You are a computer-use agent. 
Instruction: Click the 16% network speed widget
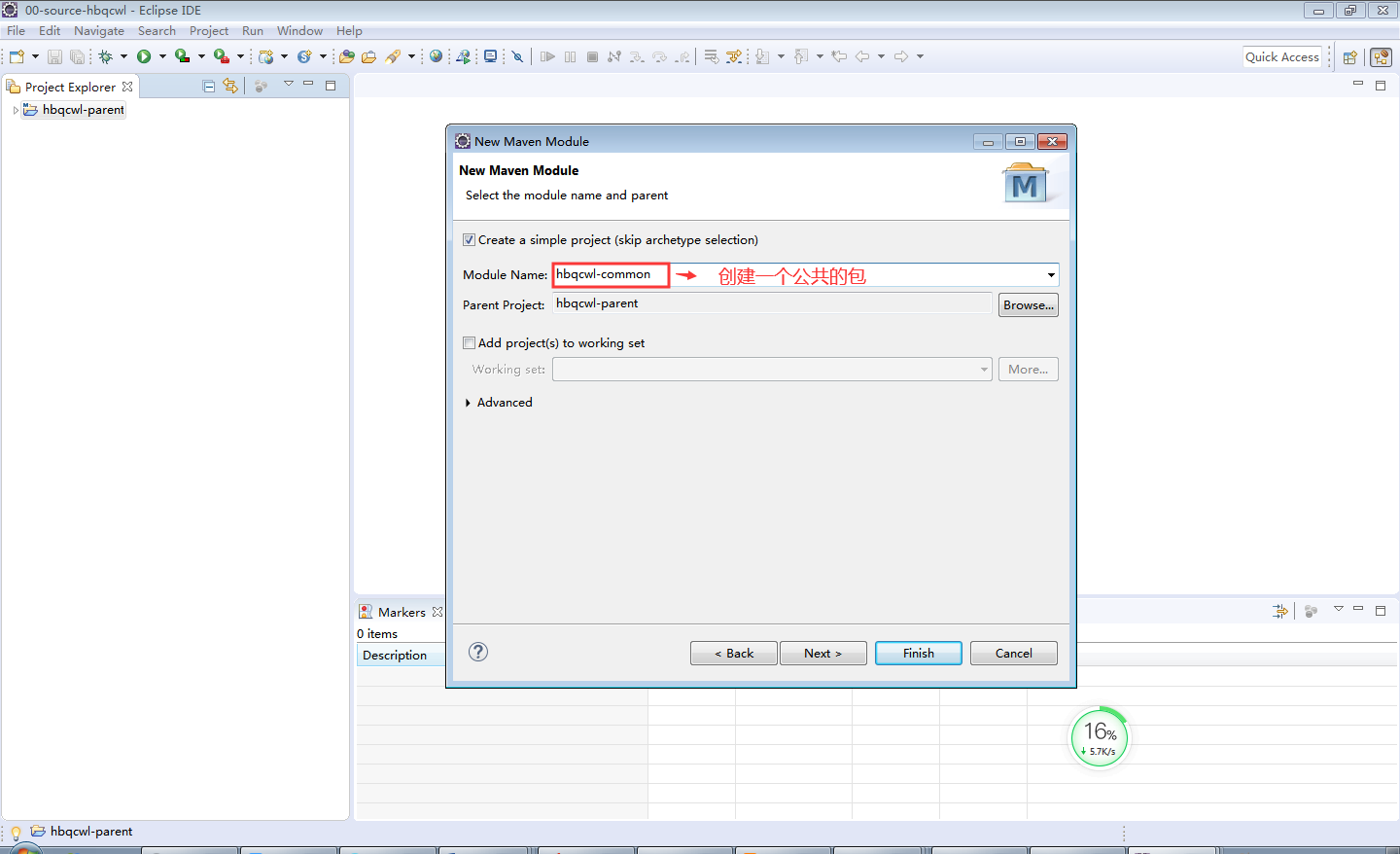tap(1100, 738)
